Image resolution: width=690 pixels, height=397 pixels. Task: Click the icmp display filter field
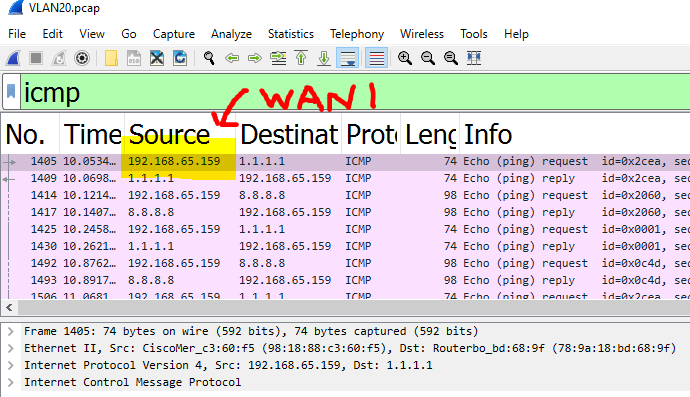click(355, 92)
